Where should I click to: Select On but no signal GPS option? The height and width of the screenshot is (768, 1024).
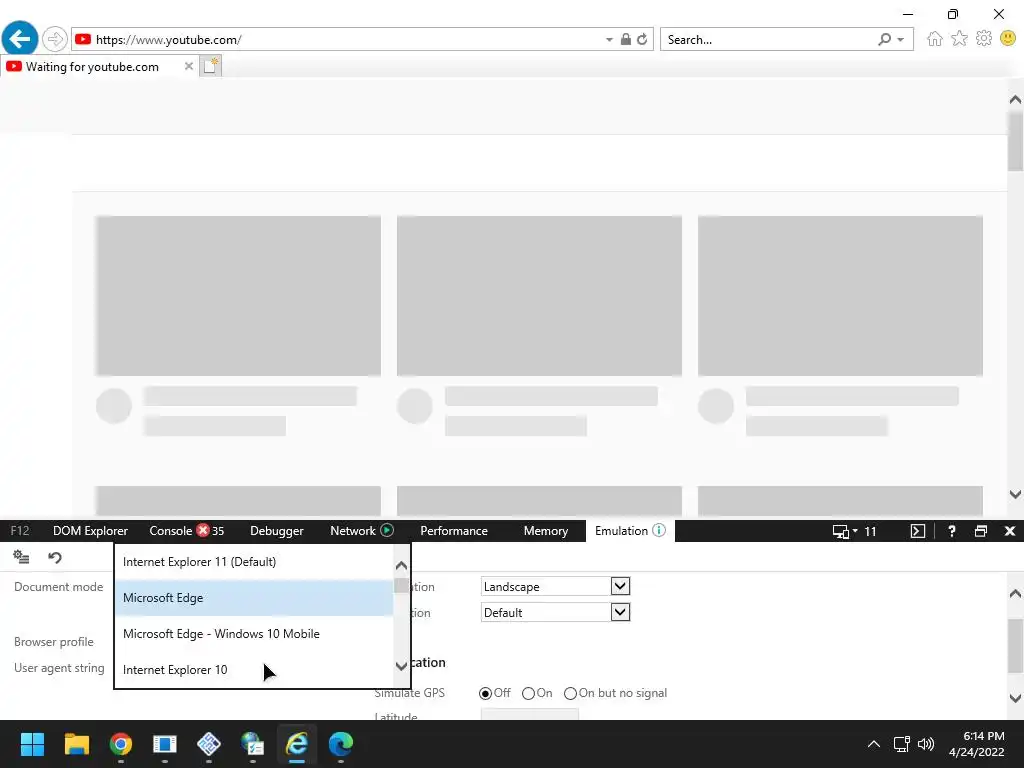point(570,694)
